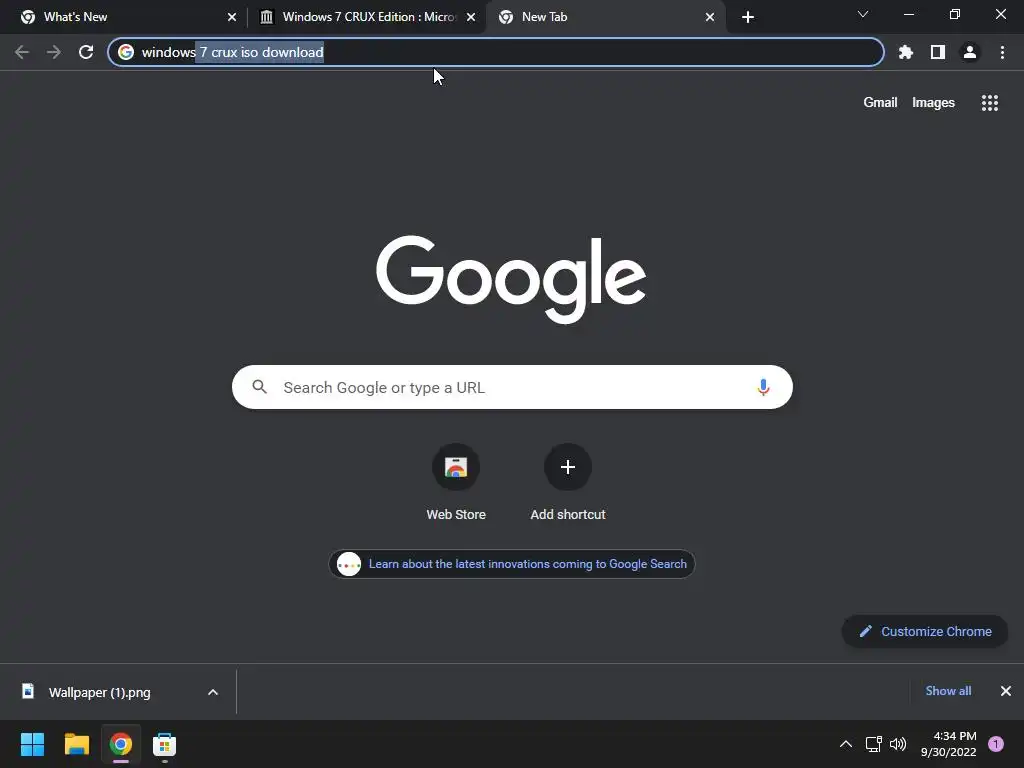Select the New Tab tab
This screenshot has height=768, width=1024.
pyautogui.click(x=604, y=17)
